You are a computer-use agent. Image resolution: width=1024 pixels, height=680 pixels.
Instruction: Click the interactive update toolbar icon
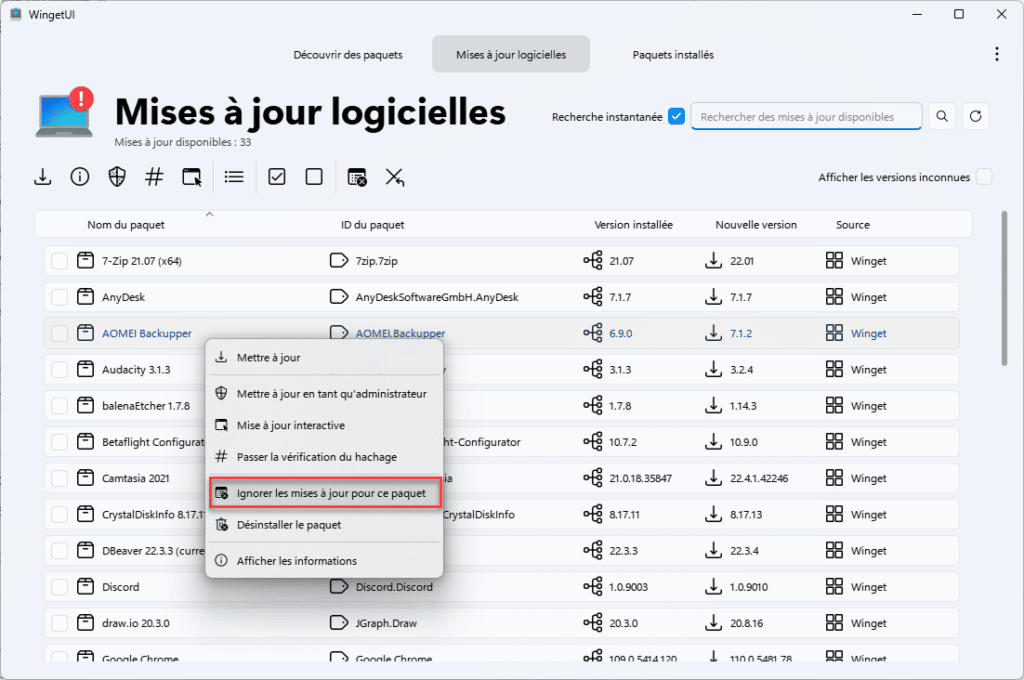pyautogui.click(x=191, y=177)
